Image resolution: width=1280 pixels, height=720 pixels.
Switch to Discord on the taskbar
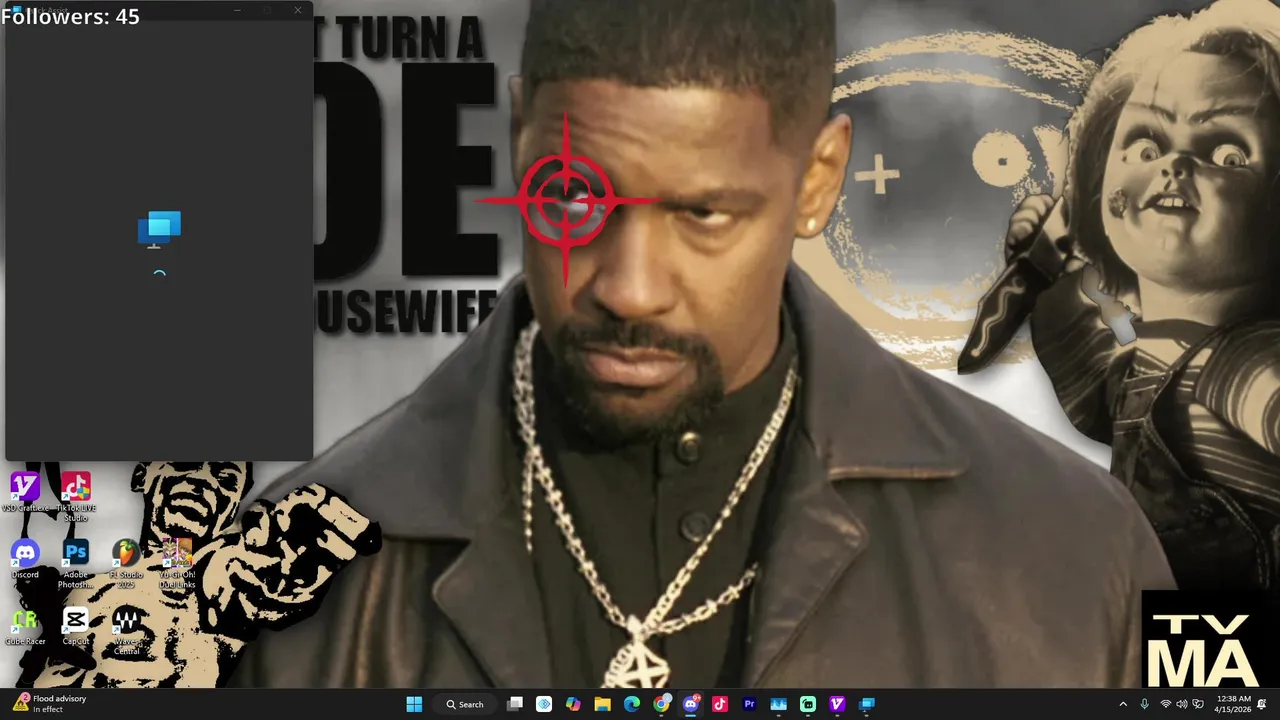(x=690, y=704)
